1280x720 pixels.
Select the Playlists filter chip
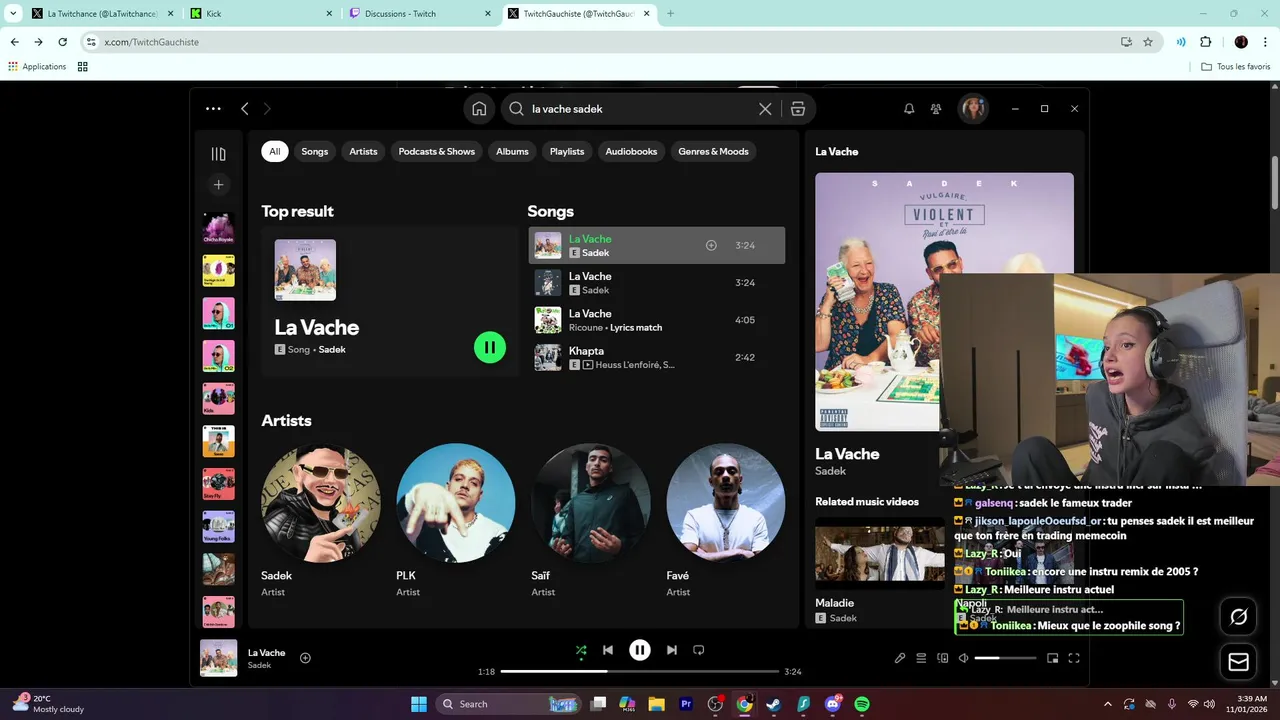point(567,151)
